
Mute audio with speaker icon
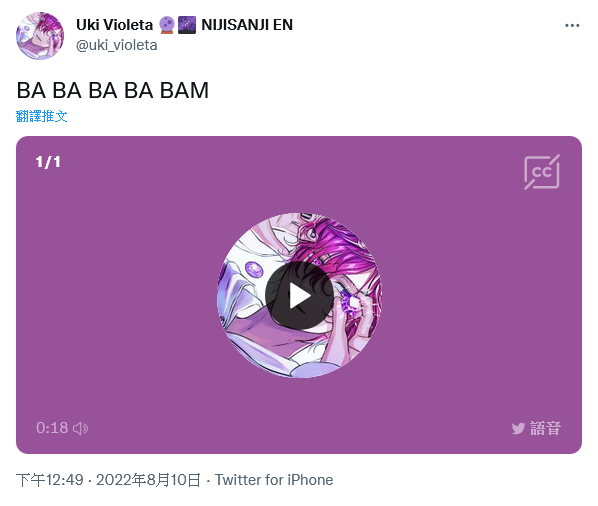(x=80, y=428)
